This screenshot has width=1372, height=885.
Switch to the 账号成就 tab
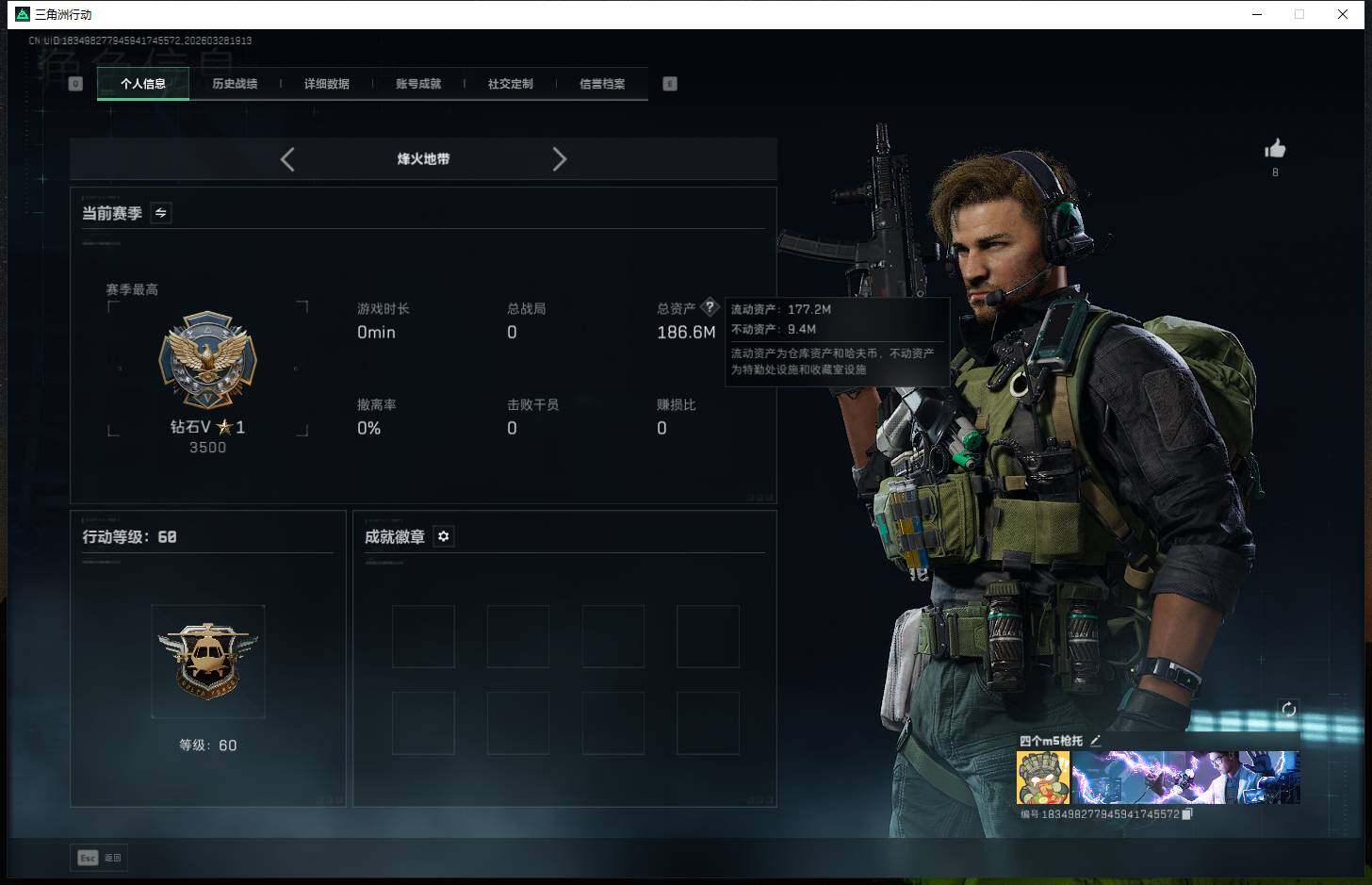point(418,84)
